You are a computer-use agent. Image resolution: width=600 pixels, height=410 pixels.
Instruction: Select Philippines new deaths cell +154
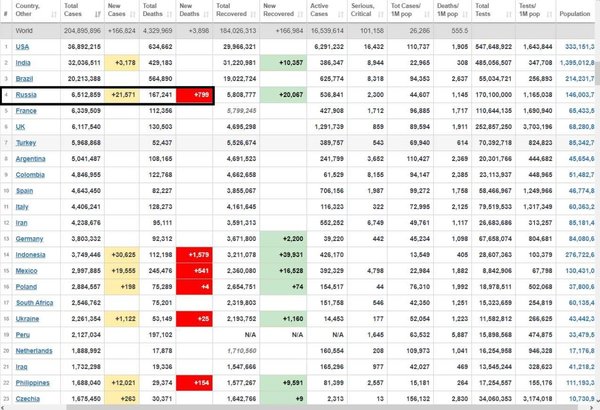[x=194, y=383]
